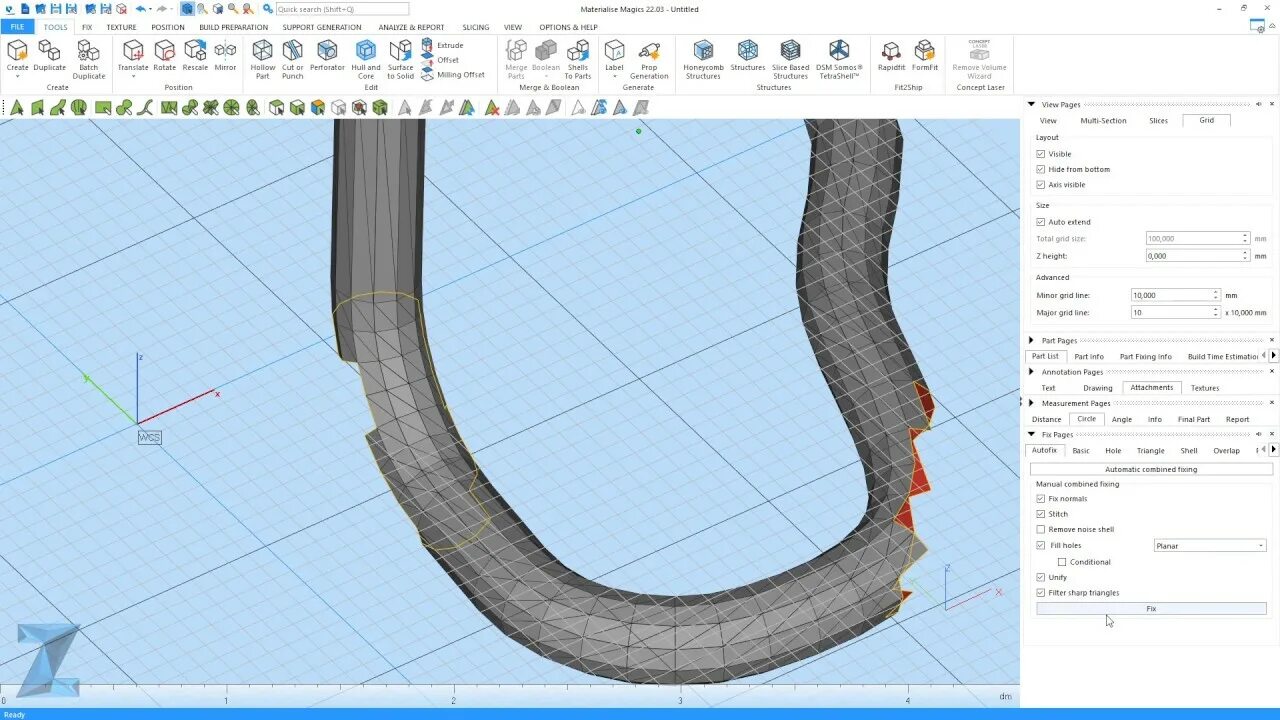Switch to the FIX ribbon tab

(87, 27)
